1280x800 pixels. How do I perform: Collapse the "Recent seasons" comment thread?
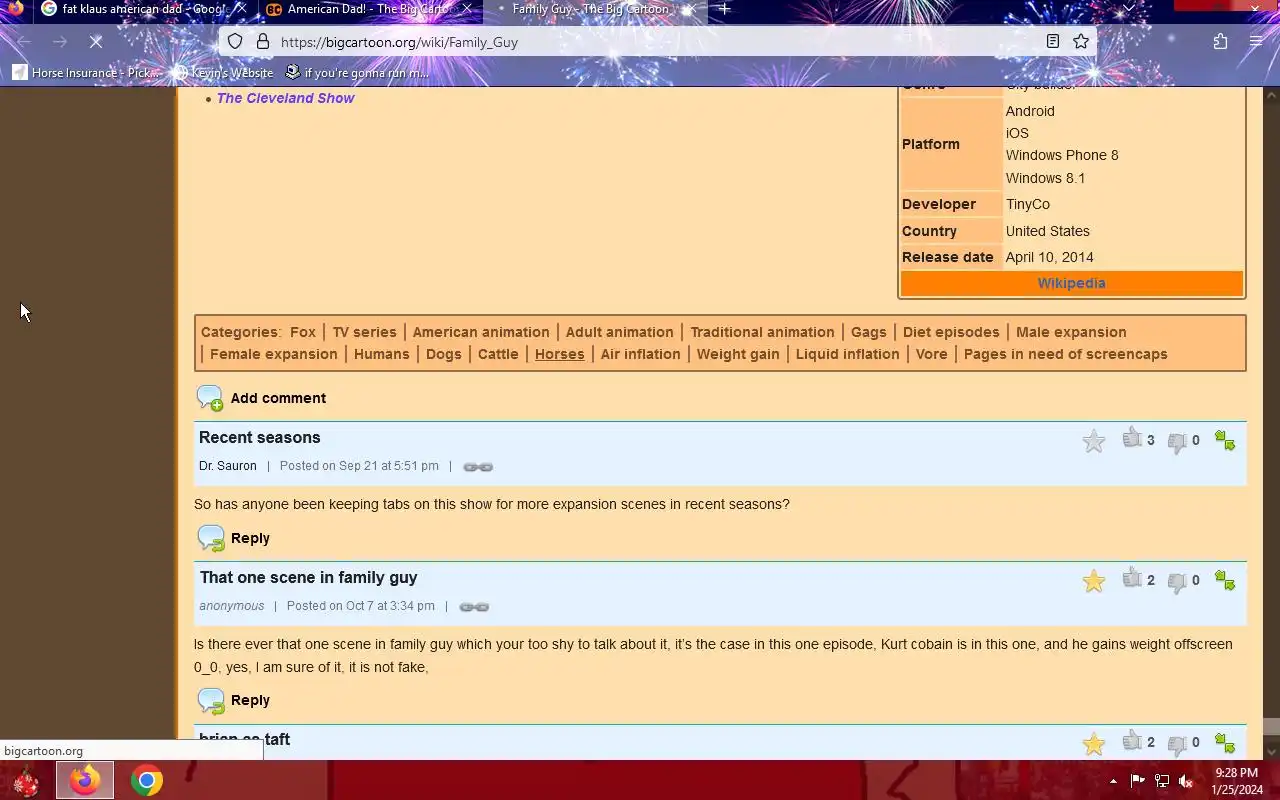1225,440
